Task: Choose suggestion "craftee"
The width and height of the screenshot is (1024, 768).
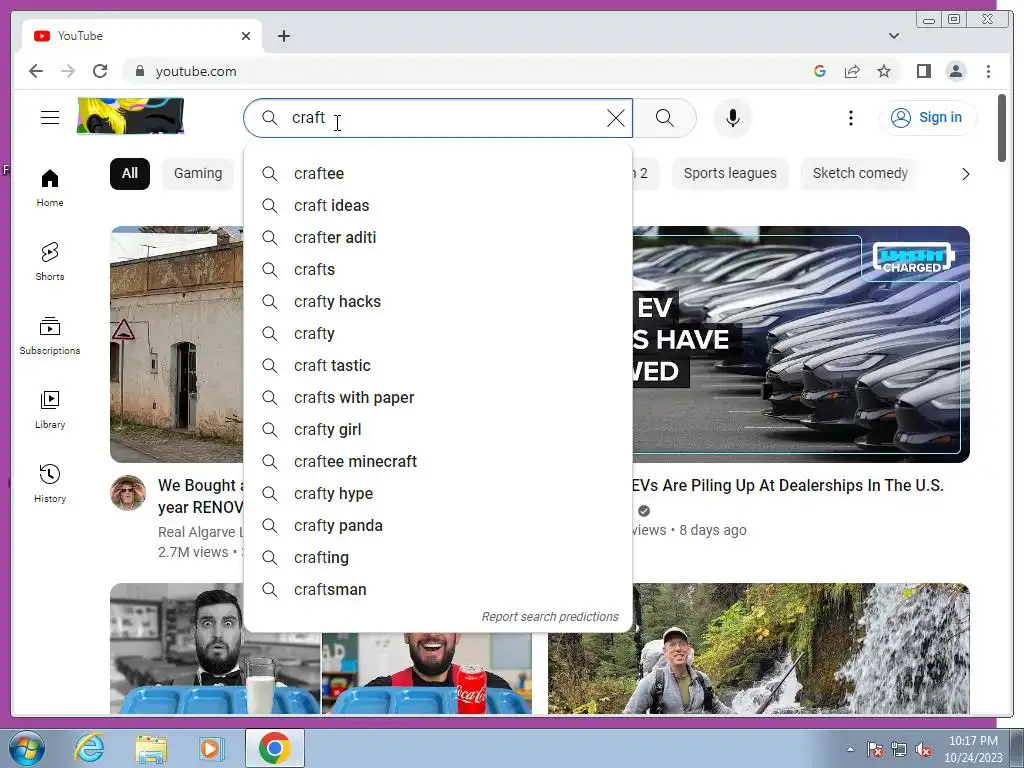Action: 438,173
